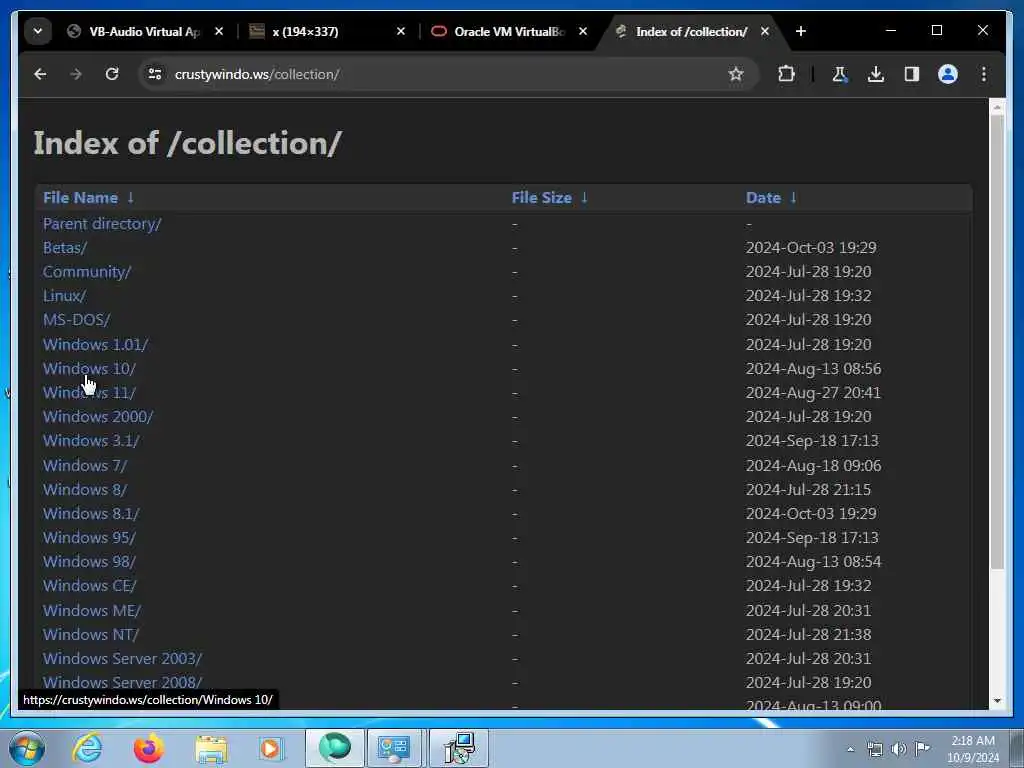Click the scrollbar up arrow

[997, 107]
